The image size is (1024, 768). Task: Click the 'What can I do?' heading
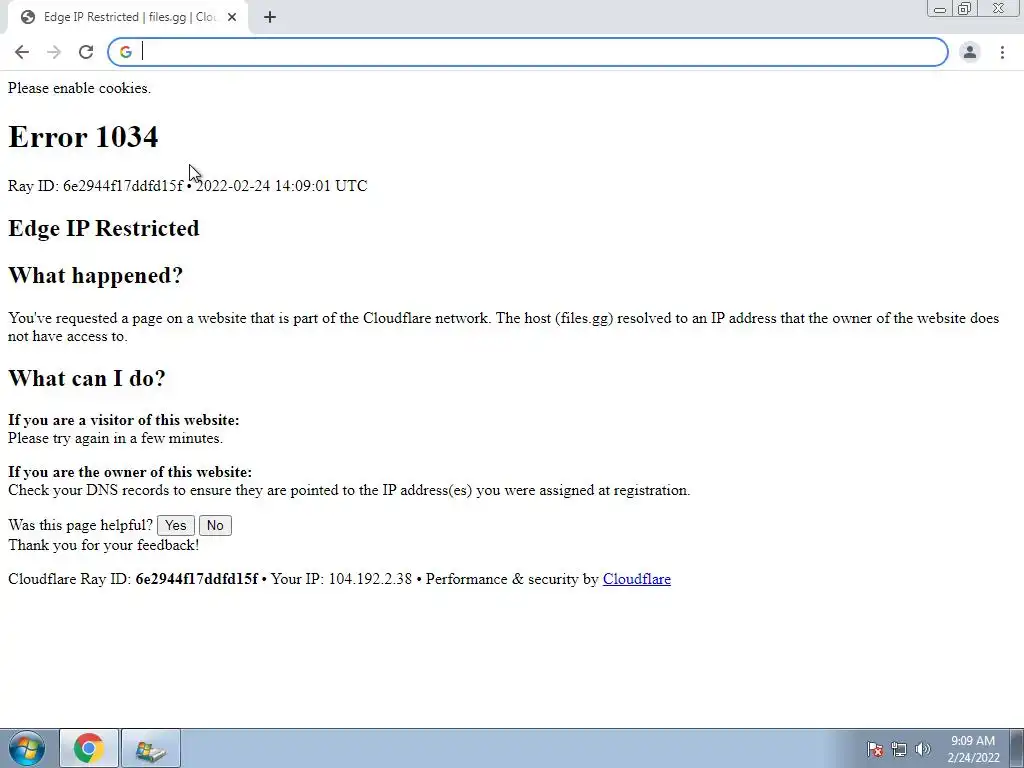(87, 378)
